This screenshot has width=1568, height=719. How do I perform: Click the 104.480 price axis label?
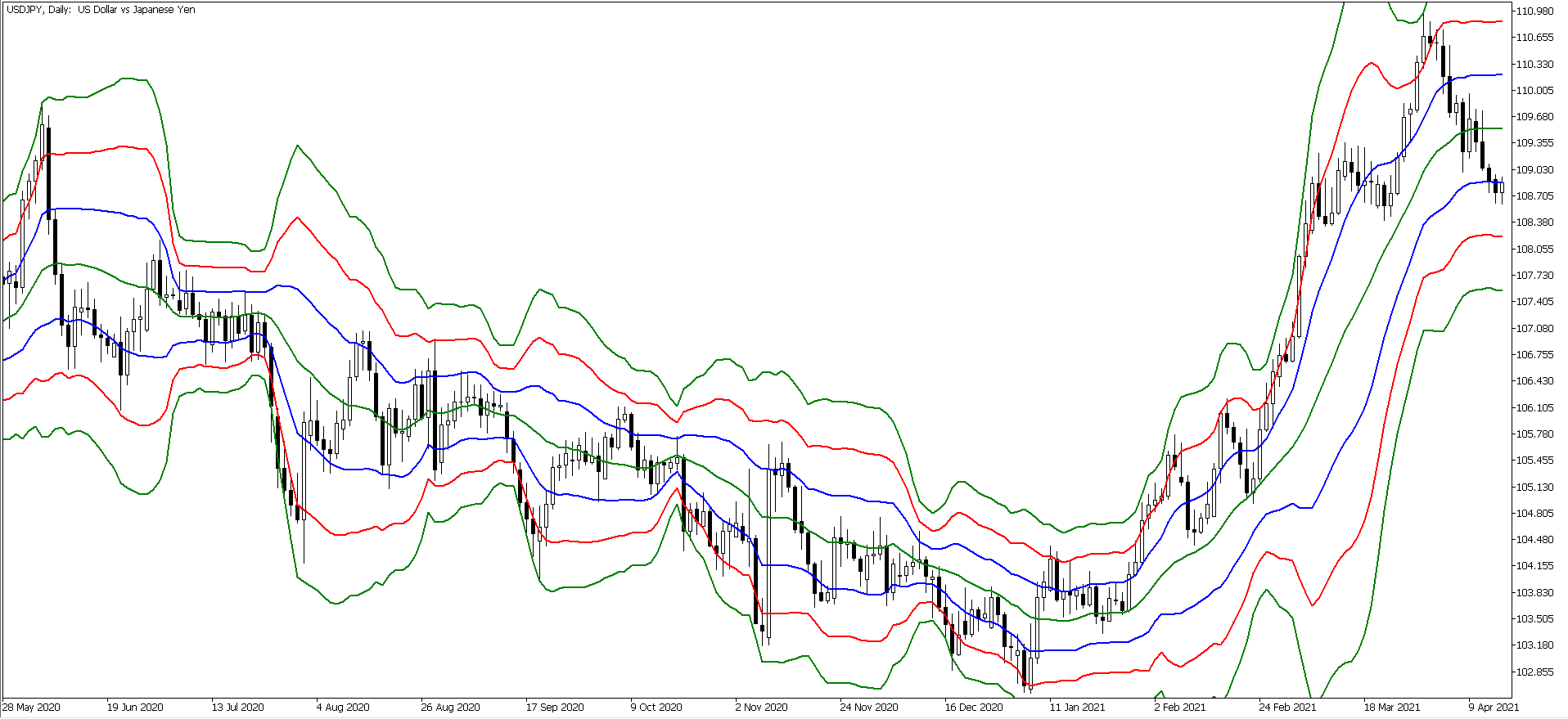coord(1534,540)
